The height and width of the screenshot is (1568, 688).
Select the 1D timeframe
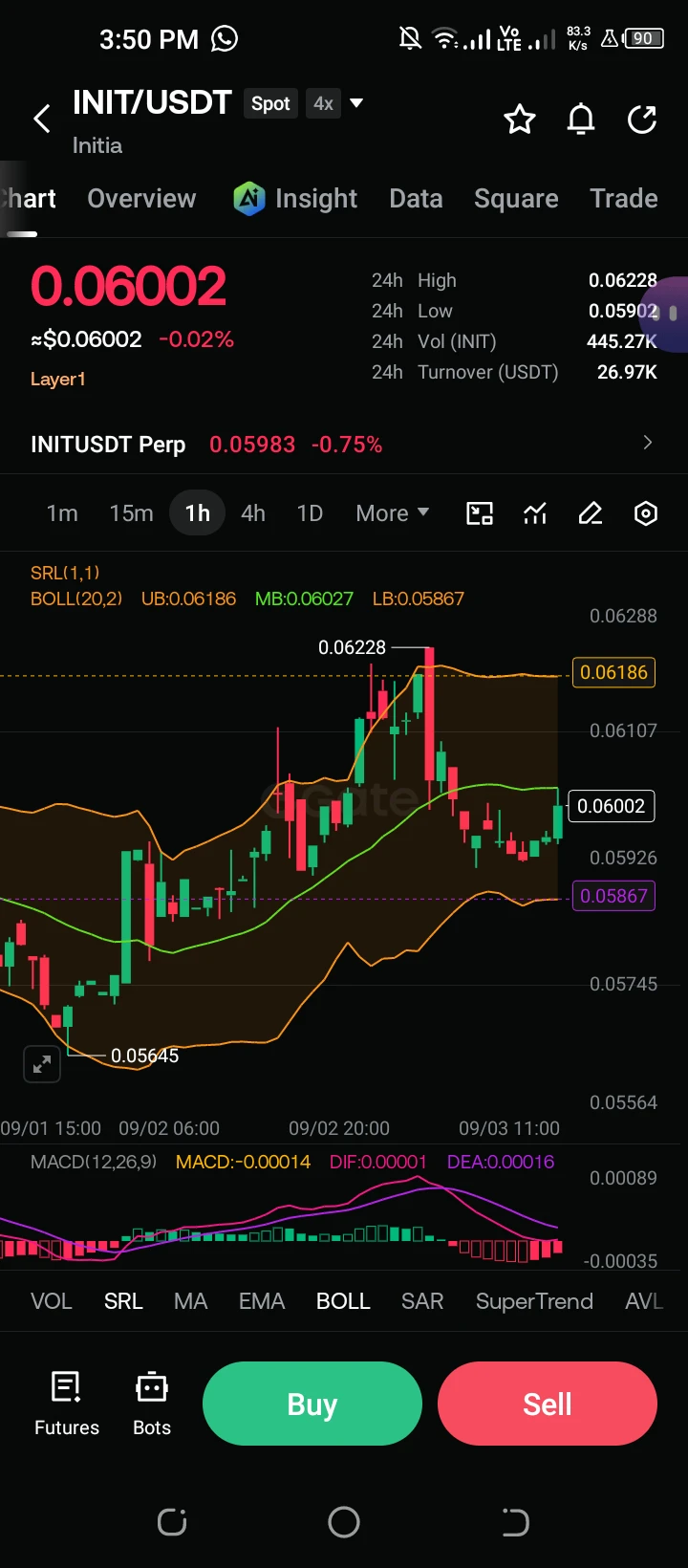310,513
